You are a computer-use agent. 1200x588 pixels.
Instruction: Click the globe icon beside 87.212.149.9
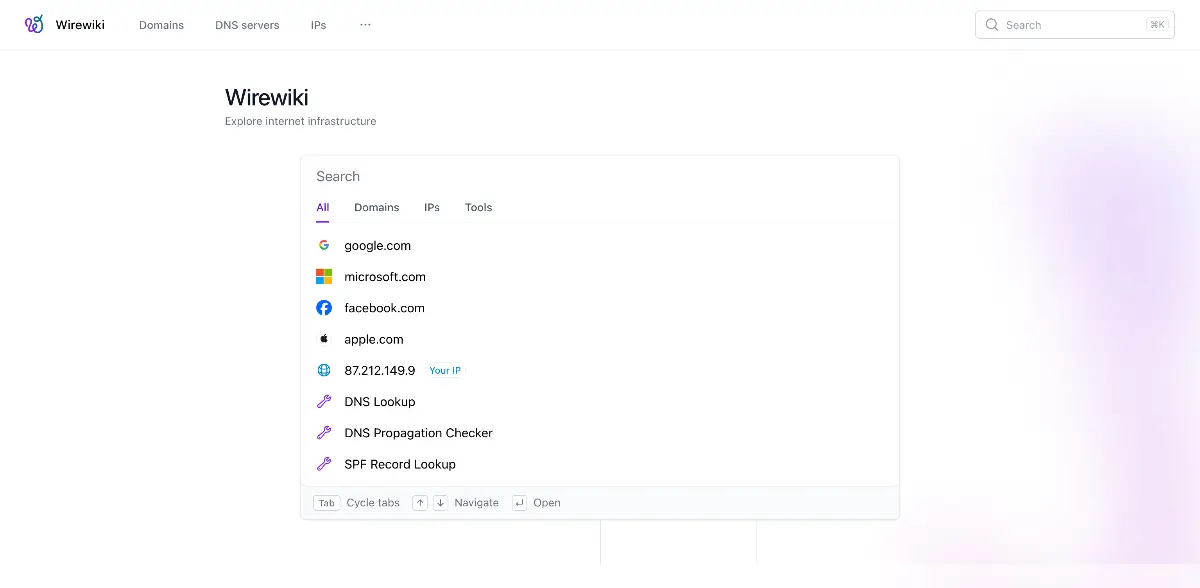pos(324,370)
